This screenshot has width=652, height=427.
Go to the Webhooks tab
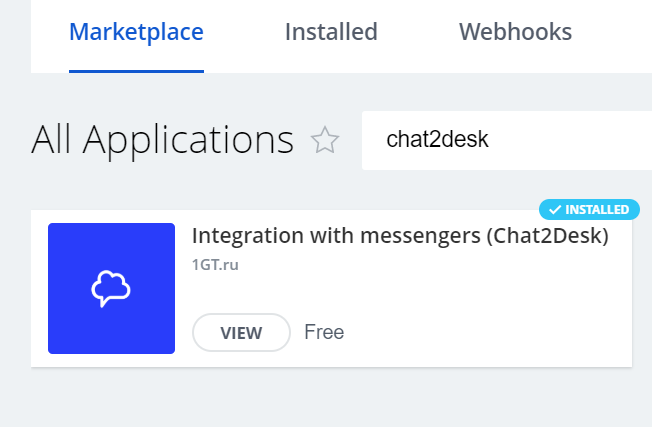[x=515, y=32]
